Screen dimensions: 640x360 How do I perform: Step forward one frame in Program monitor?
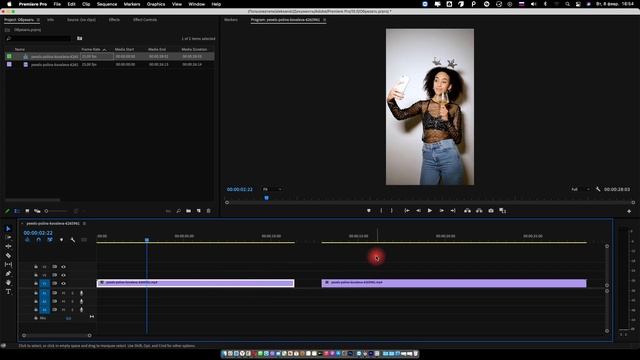tap(442, 211)
